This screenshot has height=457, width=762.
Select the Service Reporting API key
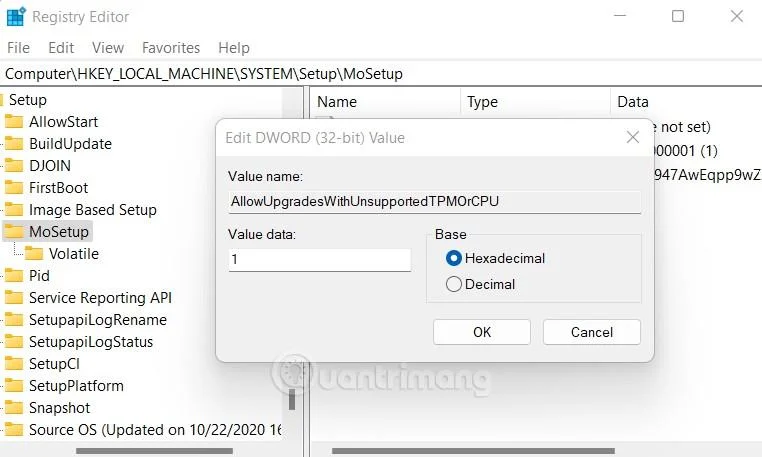click(100, 298)
